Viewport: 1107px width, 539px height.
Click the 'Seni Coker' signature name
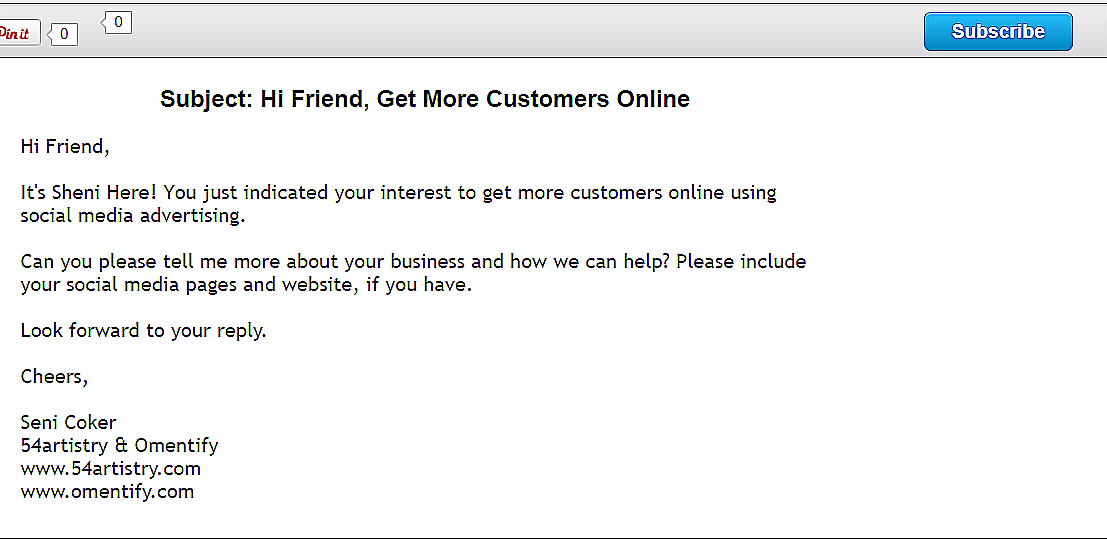pos(68,422)
